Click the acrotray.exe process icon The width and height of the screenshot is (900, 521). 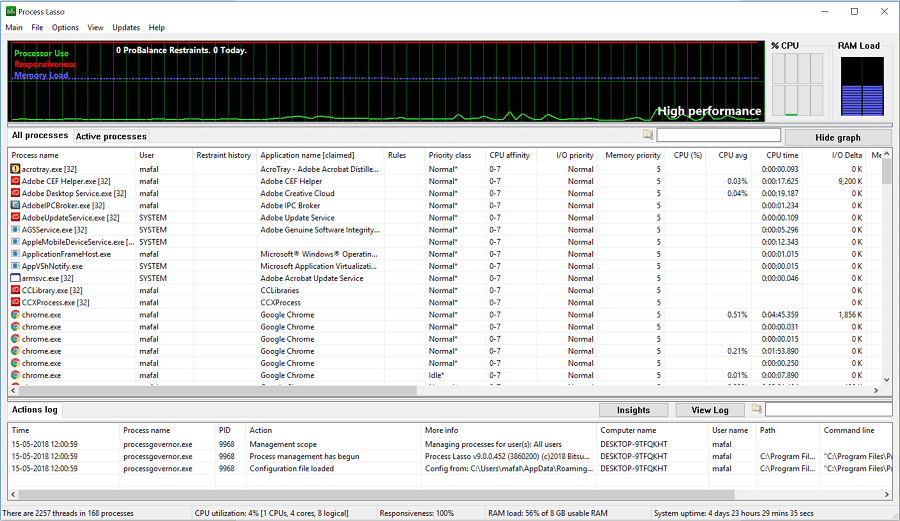coord(15,169)
